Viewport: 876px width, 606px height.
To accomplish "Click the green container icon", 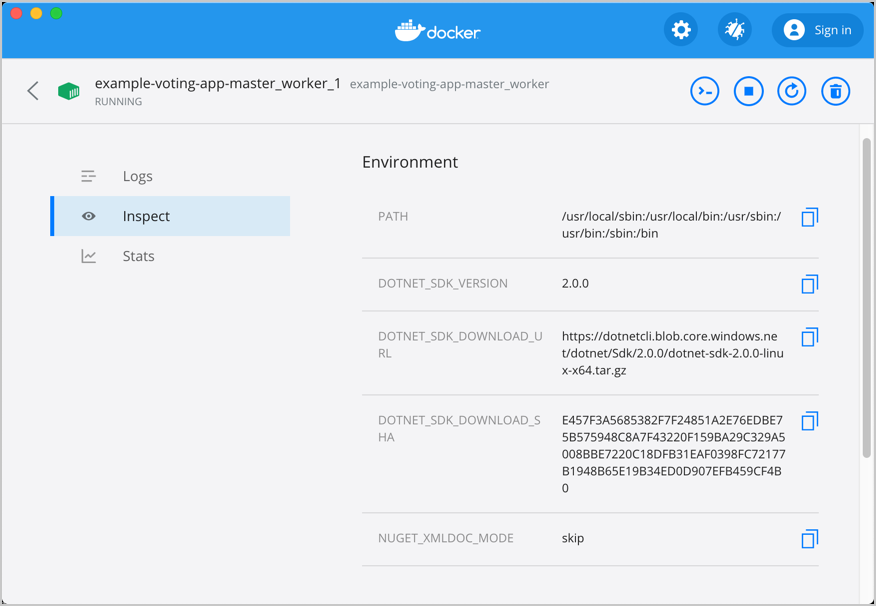I will pos(69,91).
